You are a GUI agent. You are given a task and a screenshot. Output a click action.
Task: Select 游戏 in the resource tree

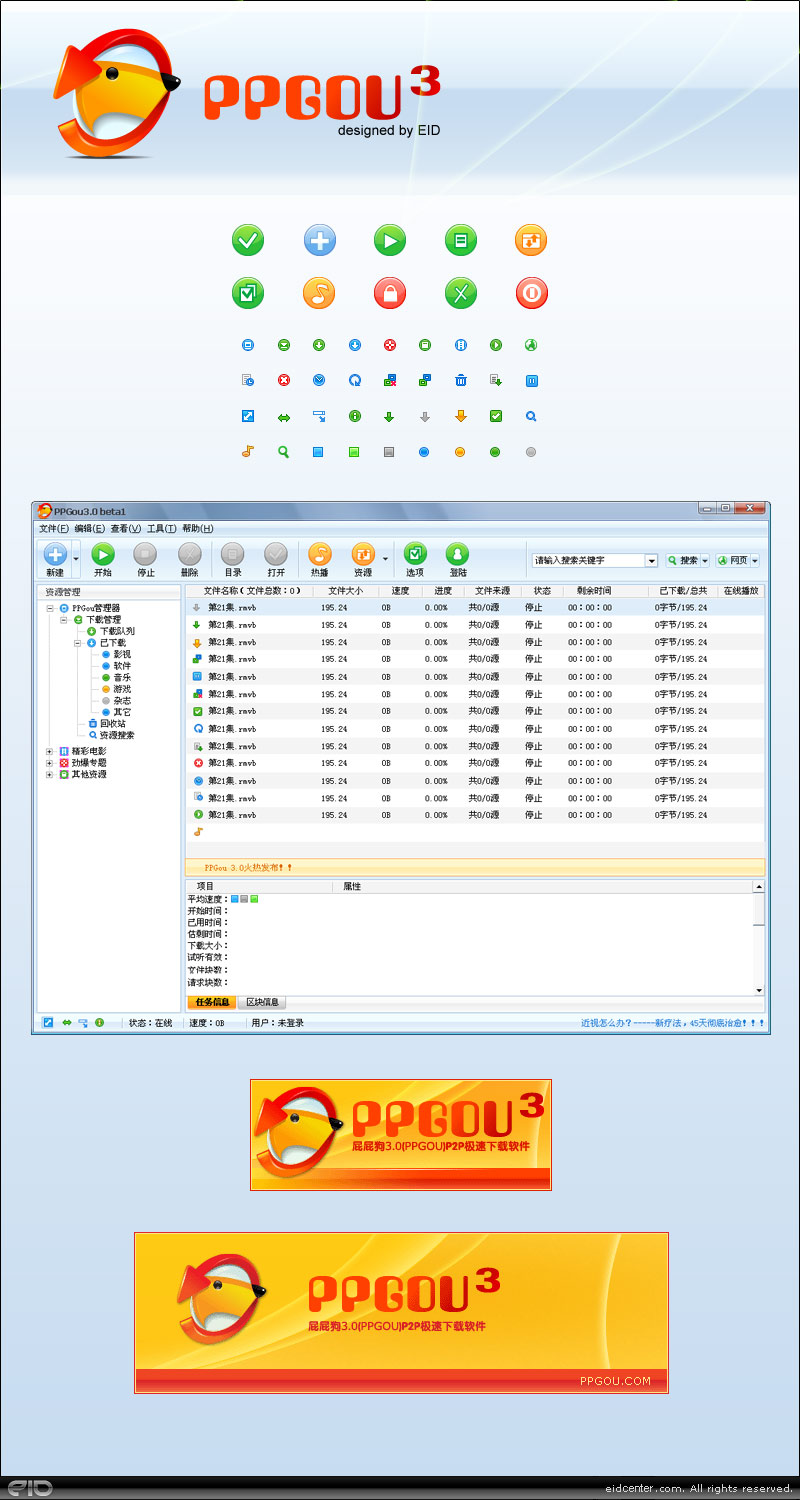(122, 689)
